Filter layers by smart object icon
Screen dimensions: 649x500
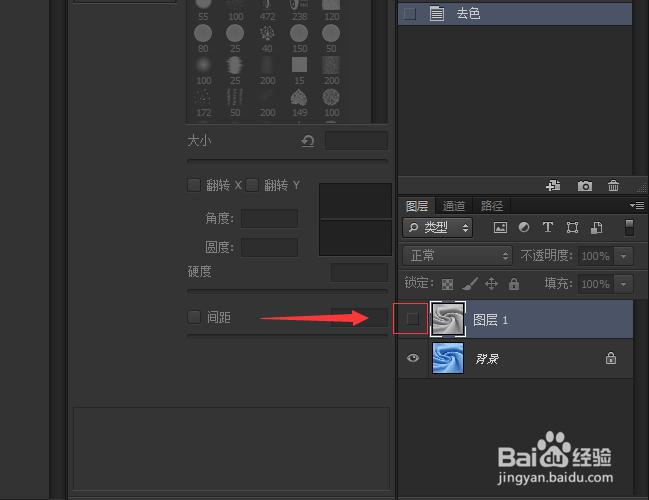(596, 227)
